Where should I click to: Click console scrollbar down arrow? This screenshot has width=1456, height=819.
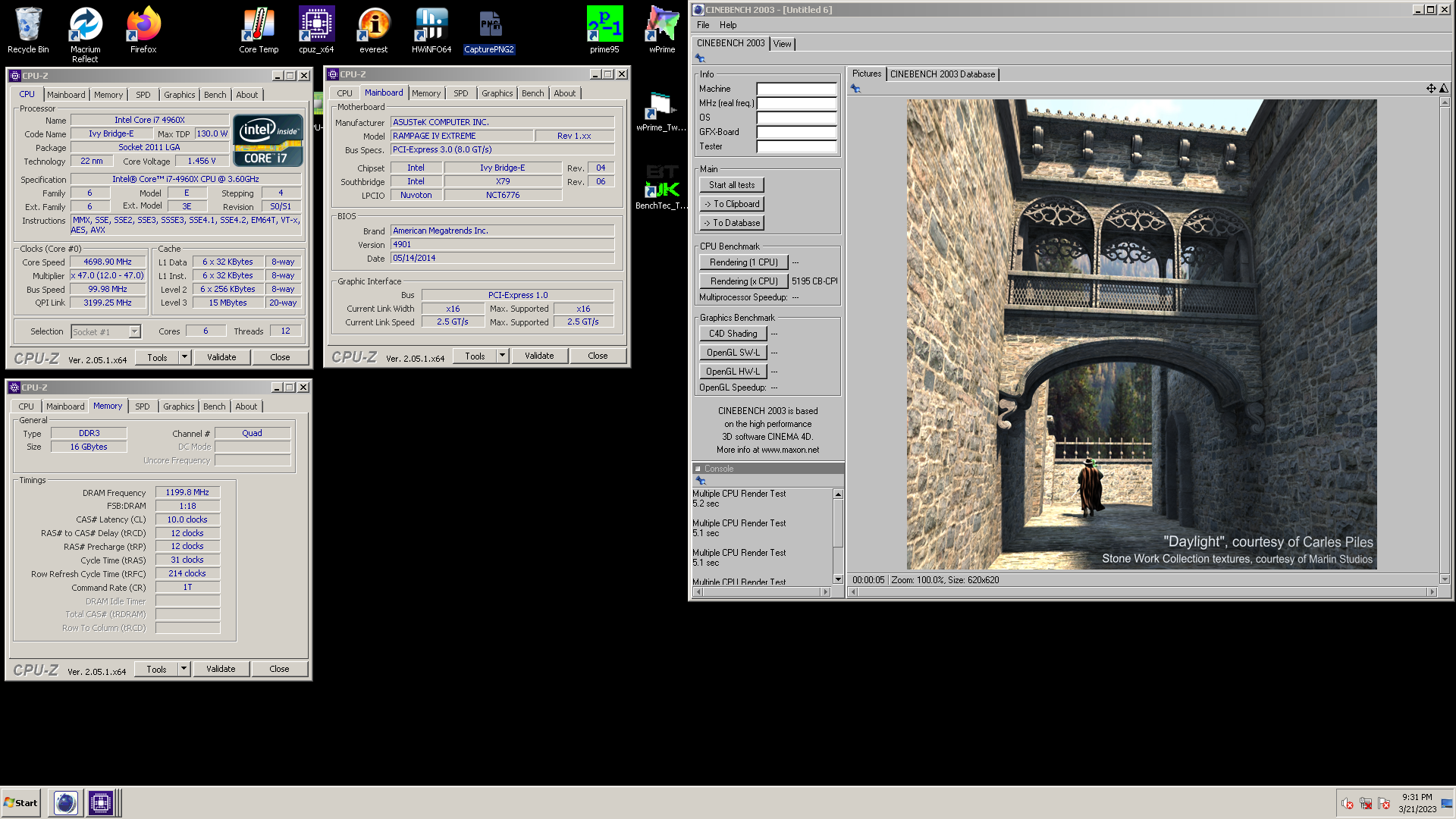(838, 579)
